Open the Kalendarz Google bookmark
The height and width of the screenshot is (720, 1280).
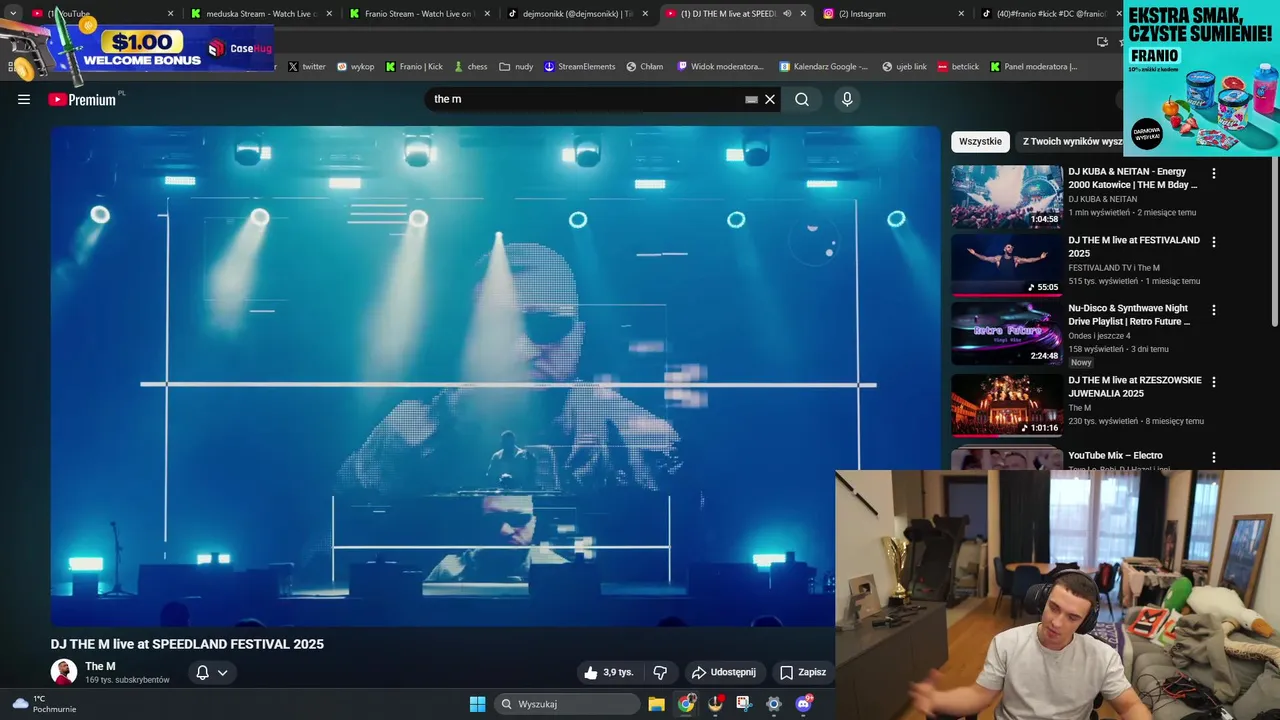pyautogui.click(x=825, y=67)
